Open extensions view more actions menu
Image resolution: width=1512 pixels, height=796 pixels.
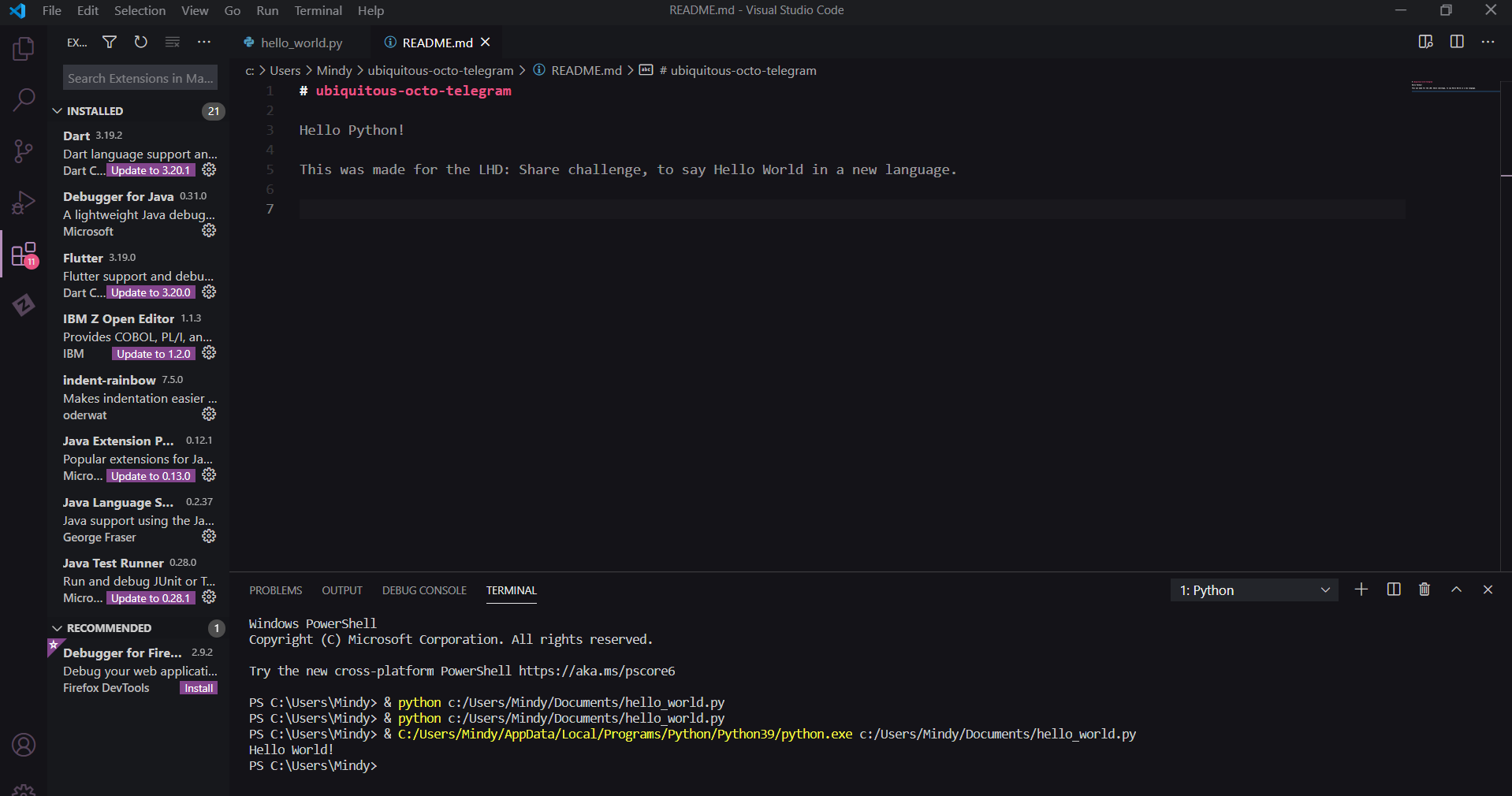tap(204, 42)
